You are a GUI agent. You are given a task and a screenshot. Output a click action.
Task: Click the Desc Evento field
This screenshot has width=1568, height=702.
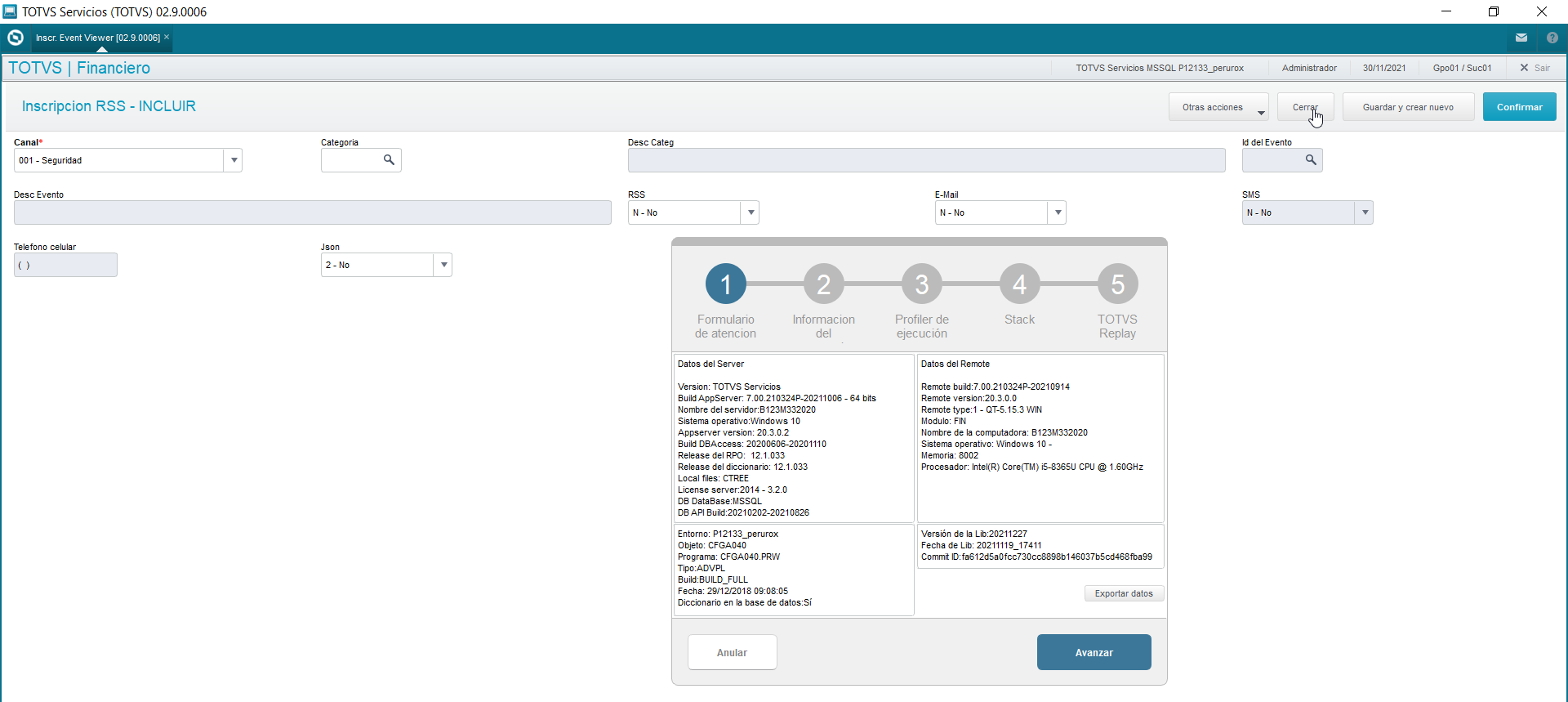tap(312, 212)
